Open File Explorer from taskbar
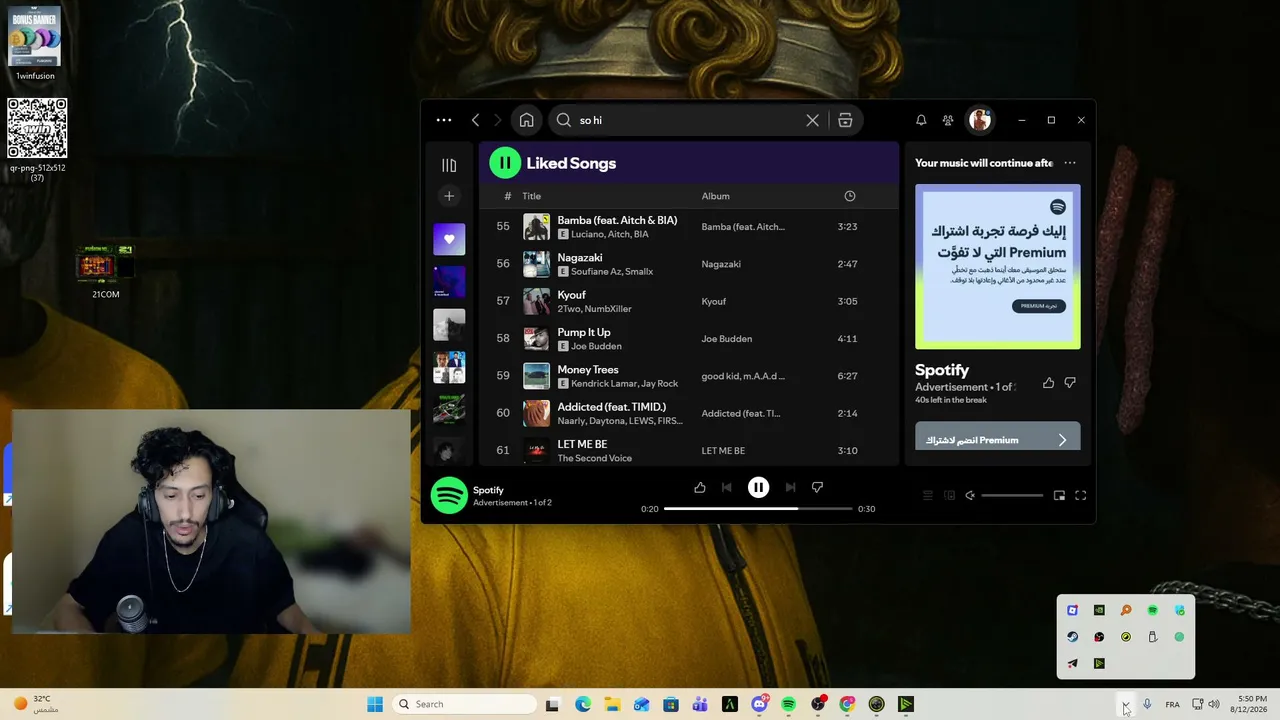The image size is (1280, 720). point(612,704)
